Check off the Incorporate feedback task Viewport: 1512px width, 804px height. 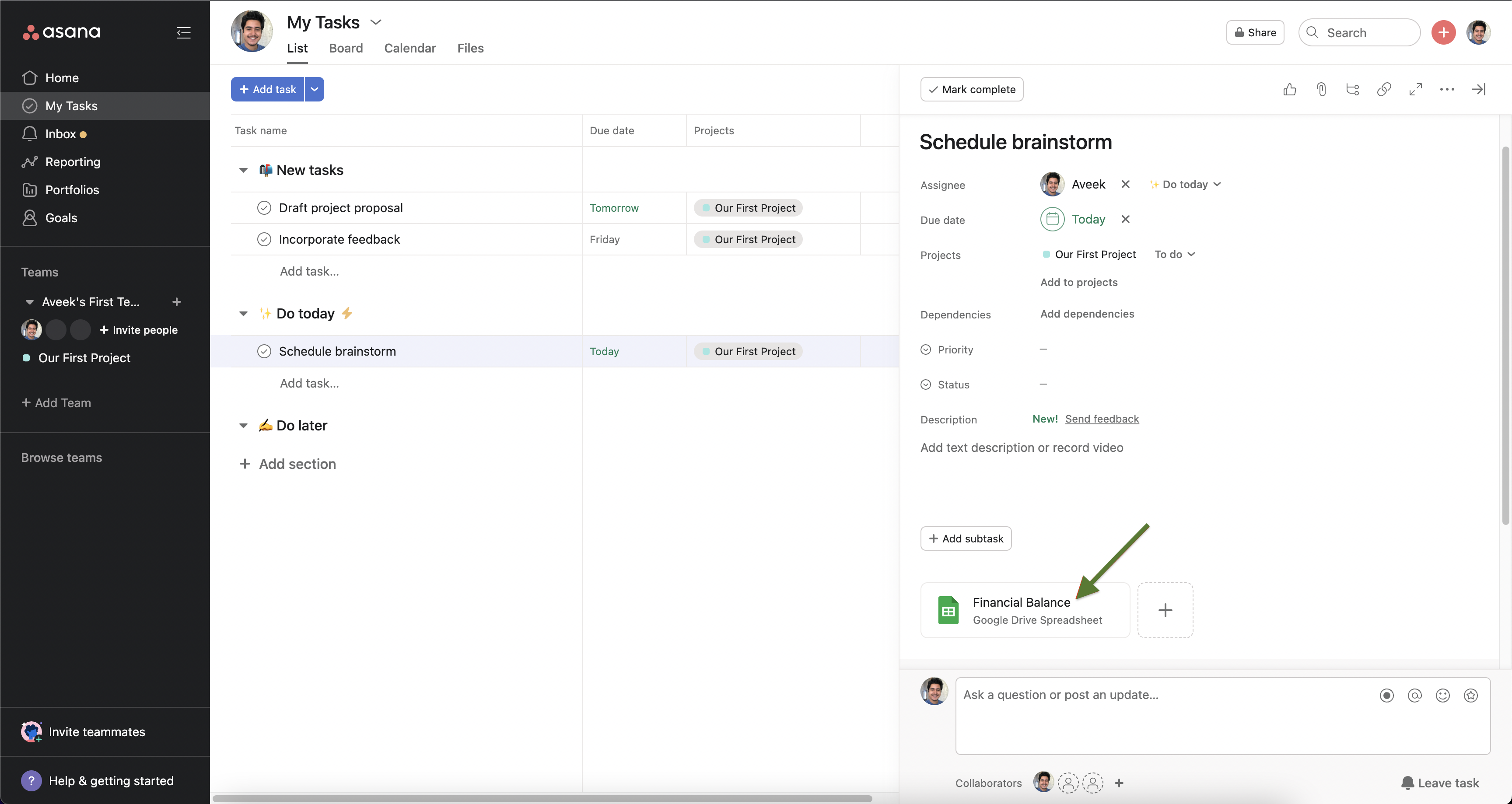point(264,239)
